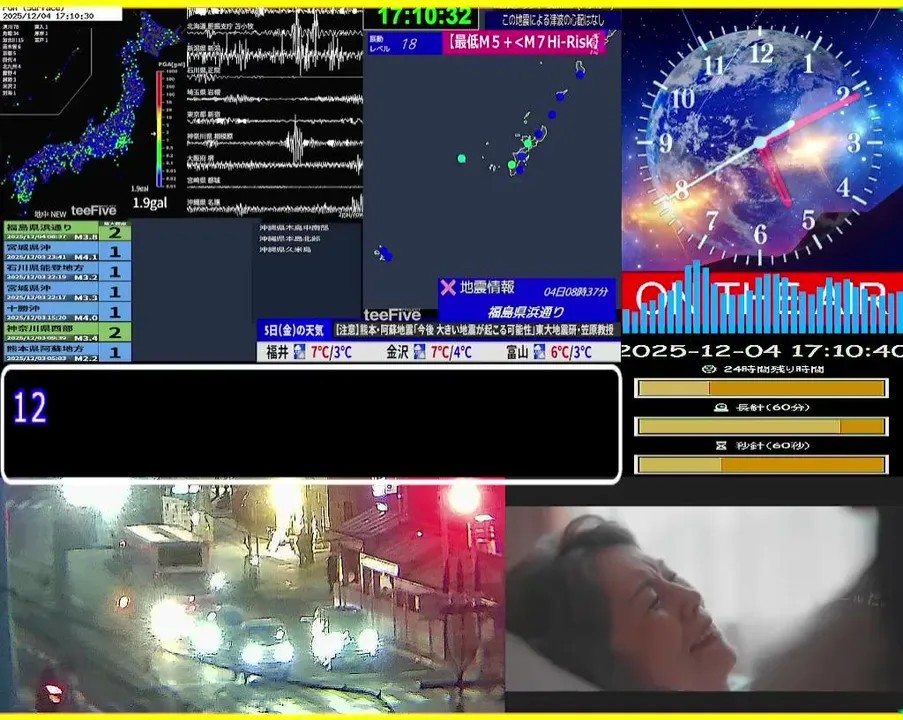The image size is (903, 720).
Task: Click the 沖縄県本島中南部 region entry
Action: pyautogui.click(x=294, y=228)
